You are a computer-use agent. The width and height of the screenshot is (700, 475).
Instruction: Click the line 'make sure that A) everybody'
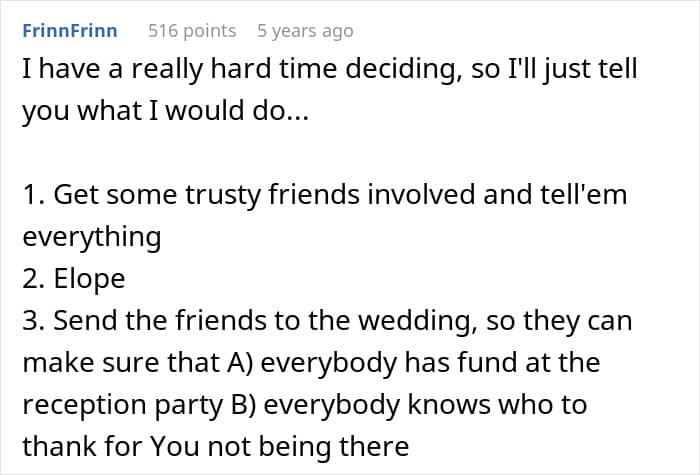click(x=311, y=362)
